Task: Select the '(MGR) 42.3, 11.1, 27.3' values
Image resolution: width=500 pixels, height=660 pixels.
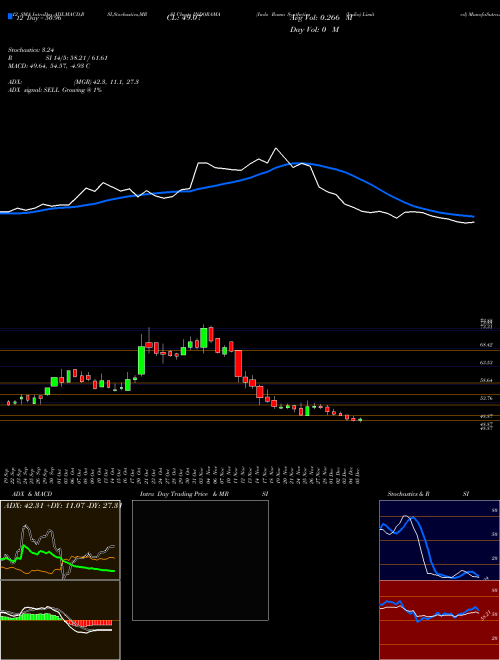Action: tap(106, 82)
